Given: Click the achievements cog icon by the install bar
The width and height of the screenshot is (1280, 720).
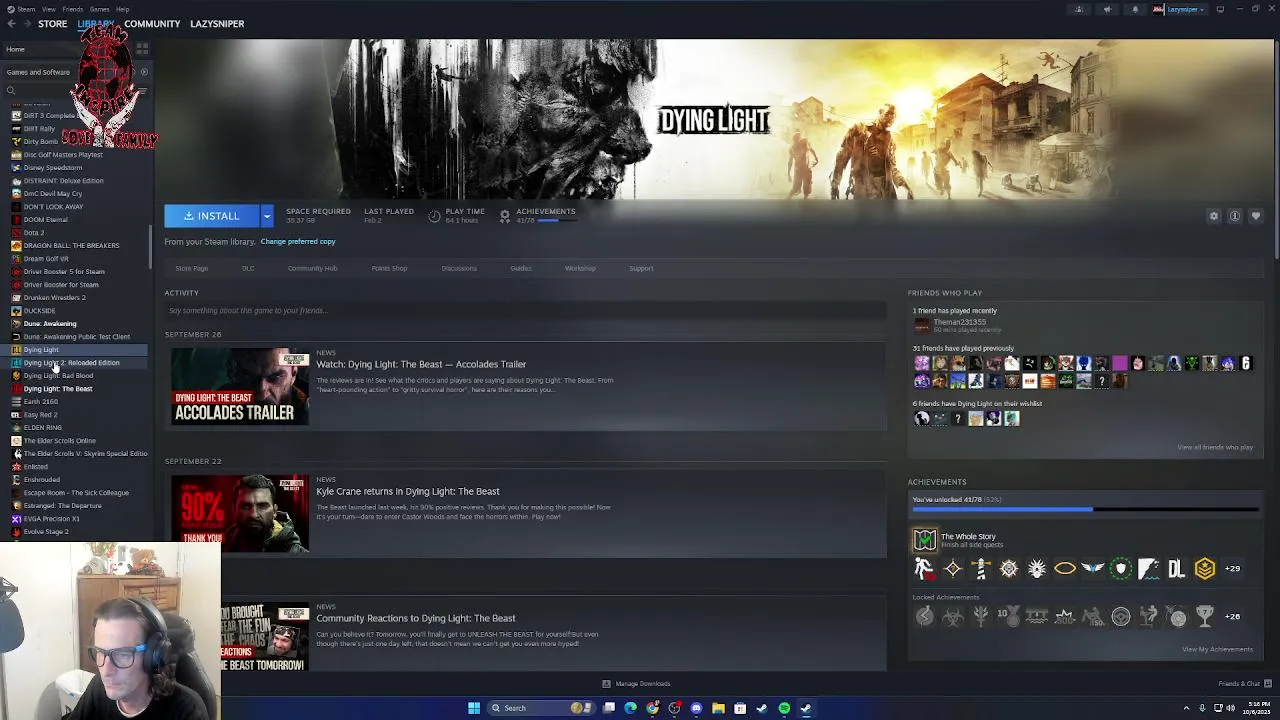Looking at the screenshot, I should (x=505, y=216).
